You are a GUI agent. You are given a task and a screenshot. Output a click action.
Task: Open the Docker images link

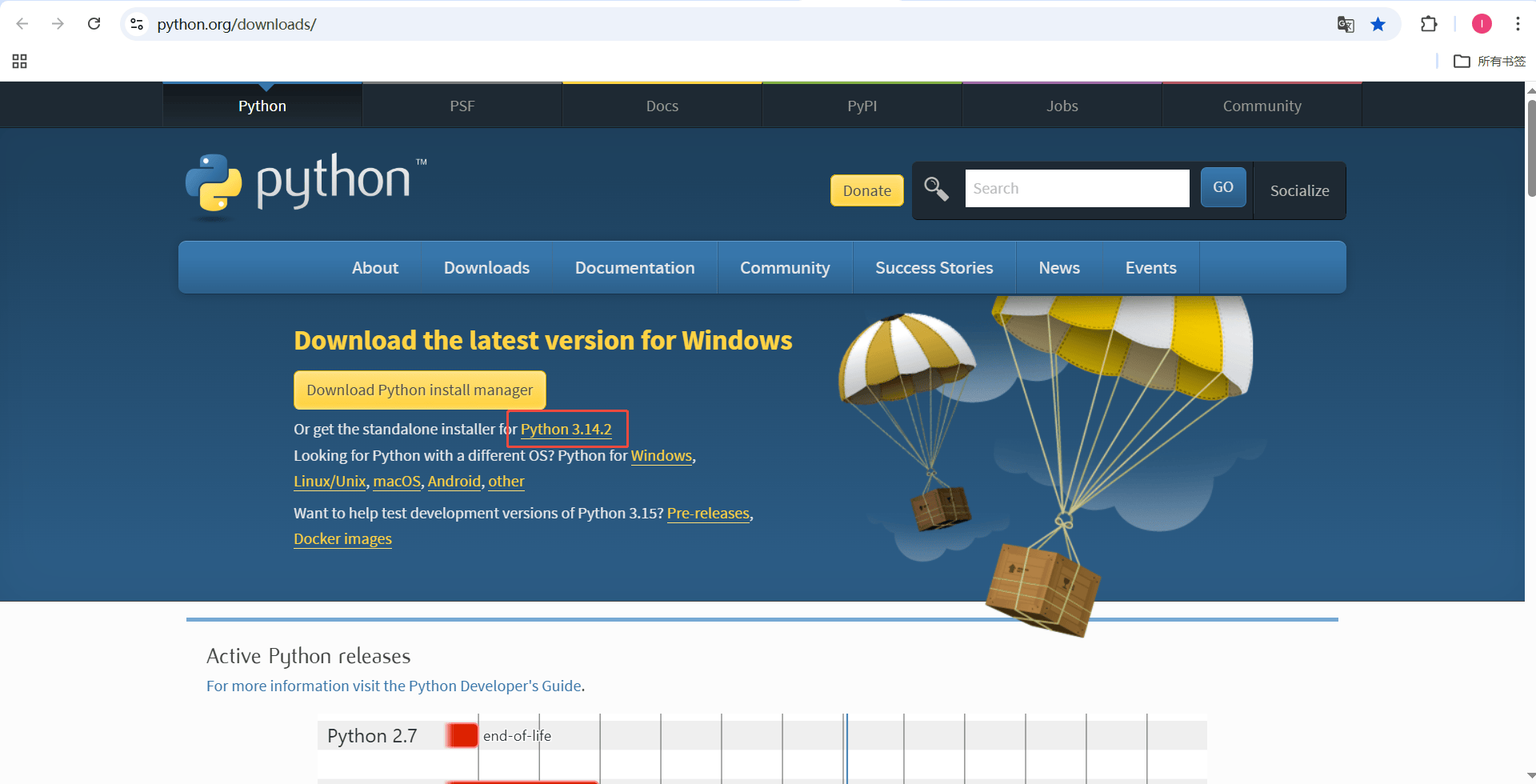pyautogui.click(x=342, y=539)
